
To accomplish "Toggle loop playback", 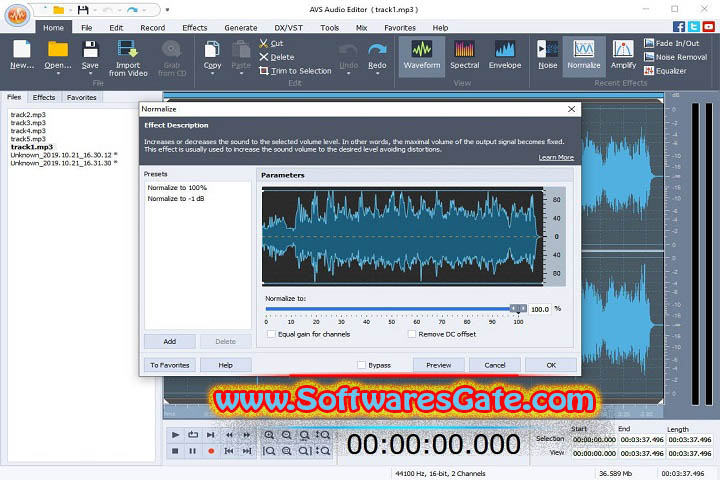I will 193,435.
